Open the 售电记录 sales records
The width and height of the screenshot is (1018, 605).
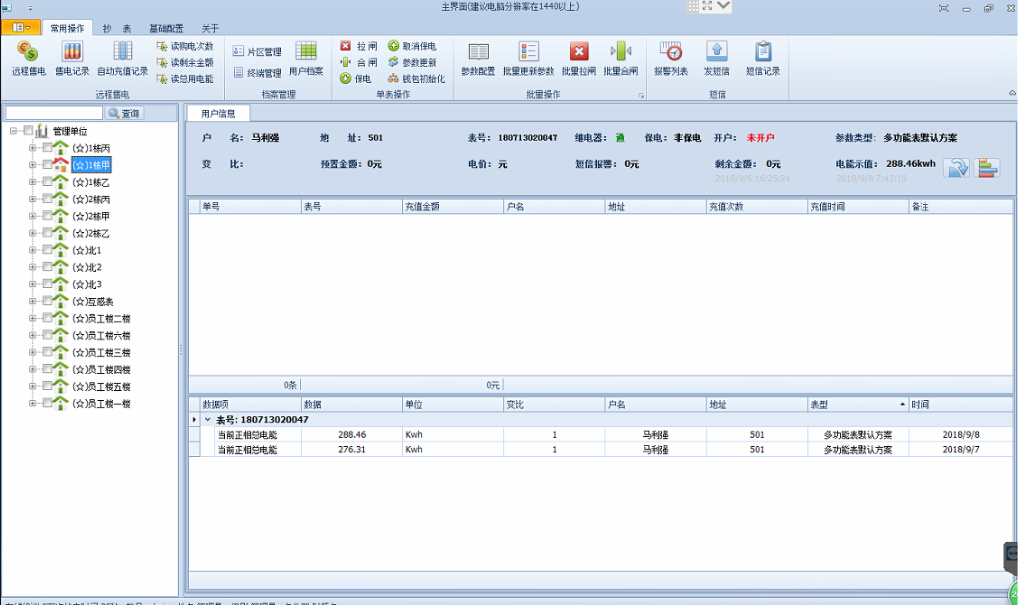(x=72, y=58)
